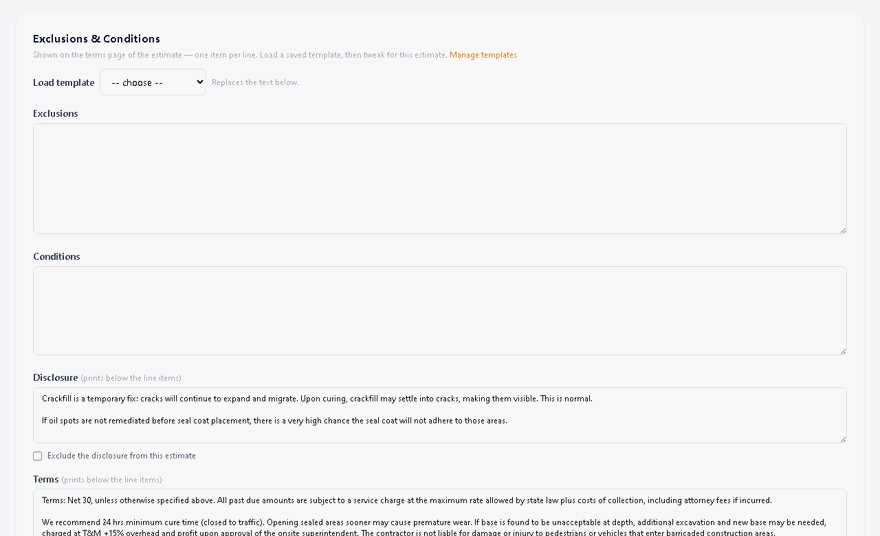880x536 pixels.
Task: Click the Disclosure field label
Action: click(x=55, y=378)
